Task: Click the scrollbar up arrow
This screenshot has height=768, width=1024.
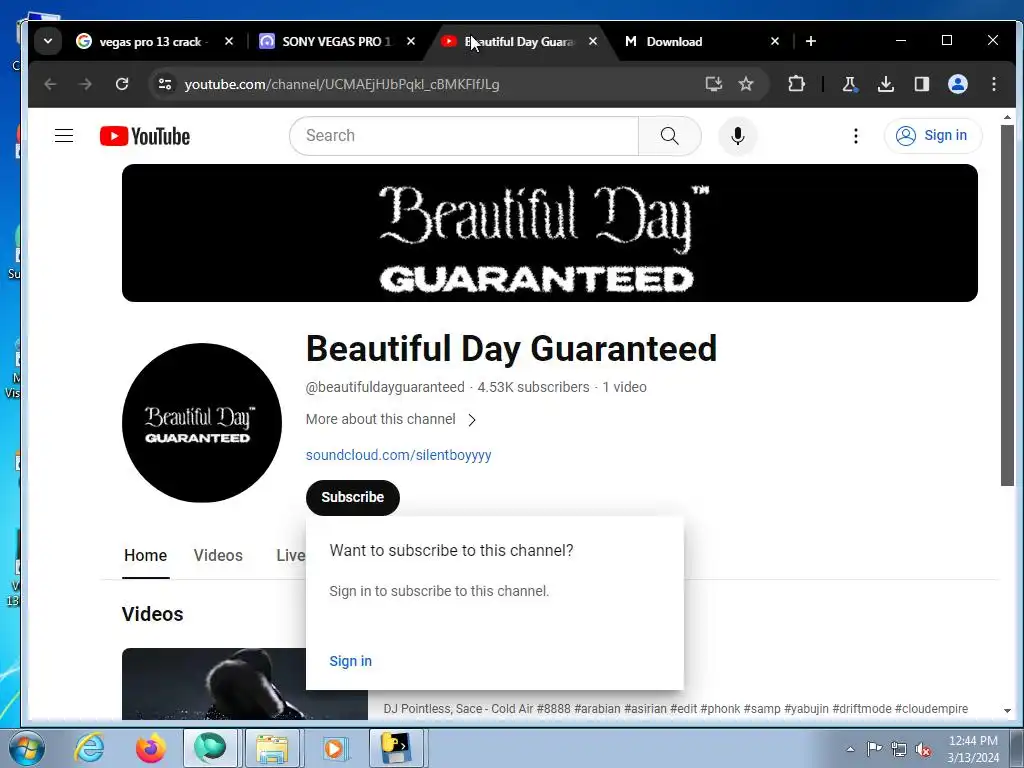Action: tap(1007, 118)
